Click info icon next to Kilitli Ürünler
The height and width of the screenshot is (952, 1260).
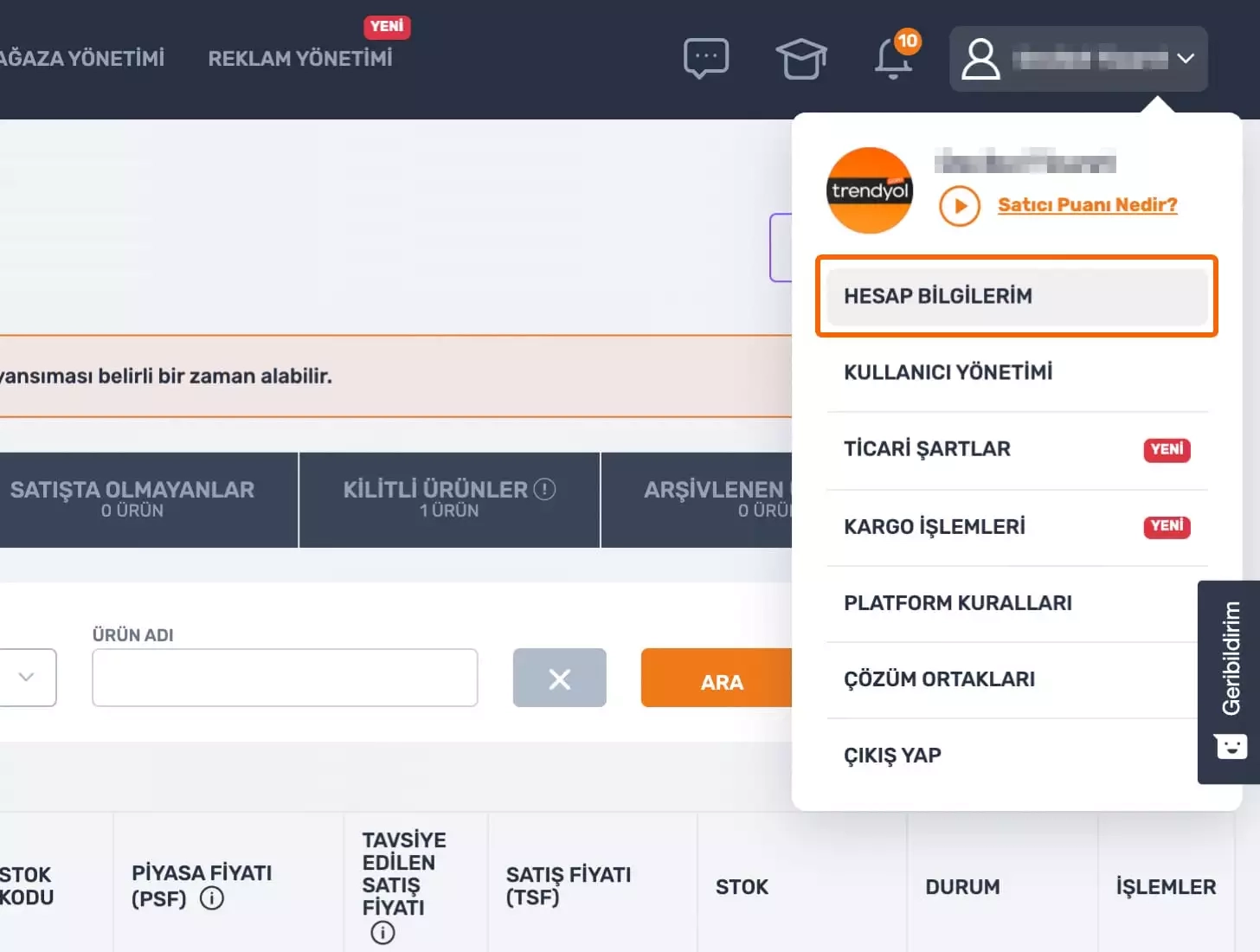point(544,489)
